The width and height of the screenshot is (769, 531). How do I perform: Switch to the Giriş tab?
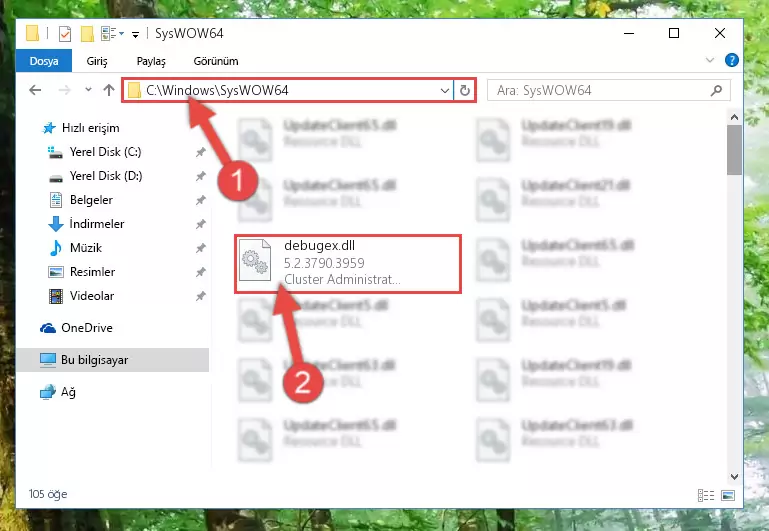click(x=97, y=61)
